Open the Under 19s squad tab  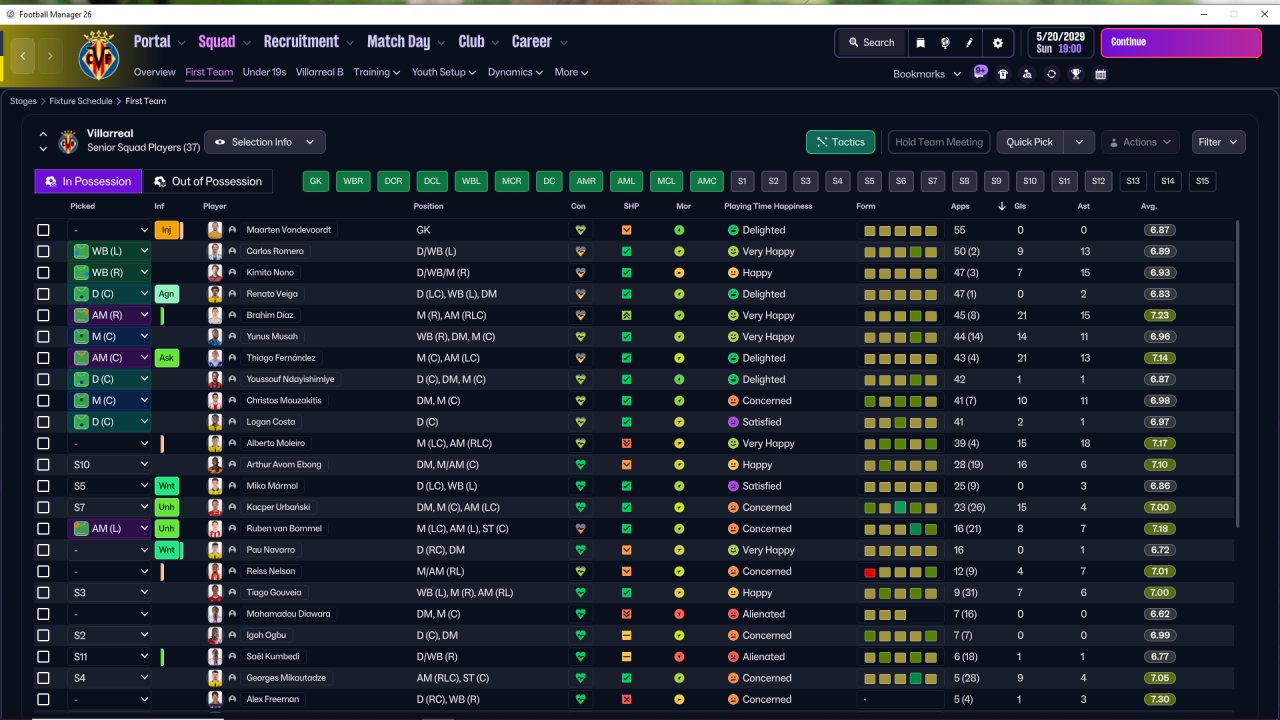click(264, 72)
